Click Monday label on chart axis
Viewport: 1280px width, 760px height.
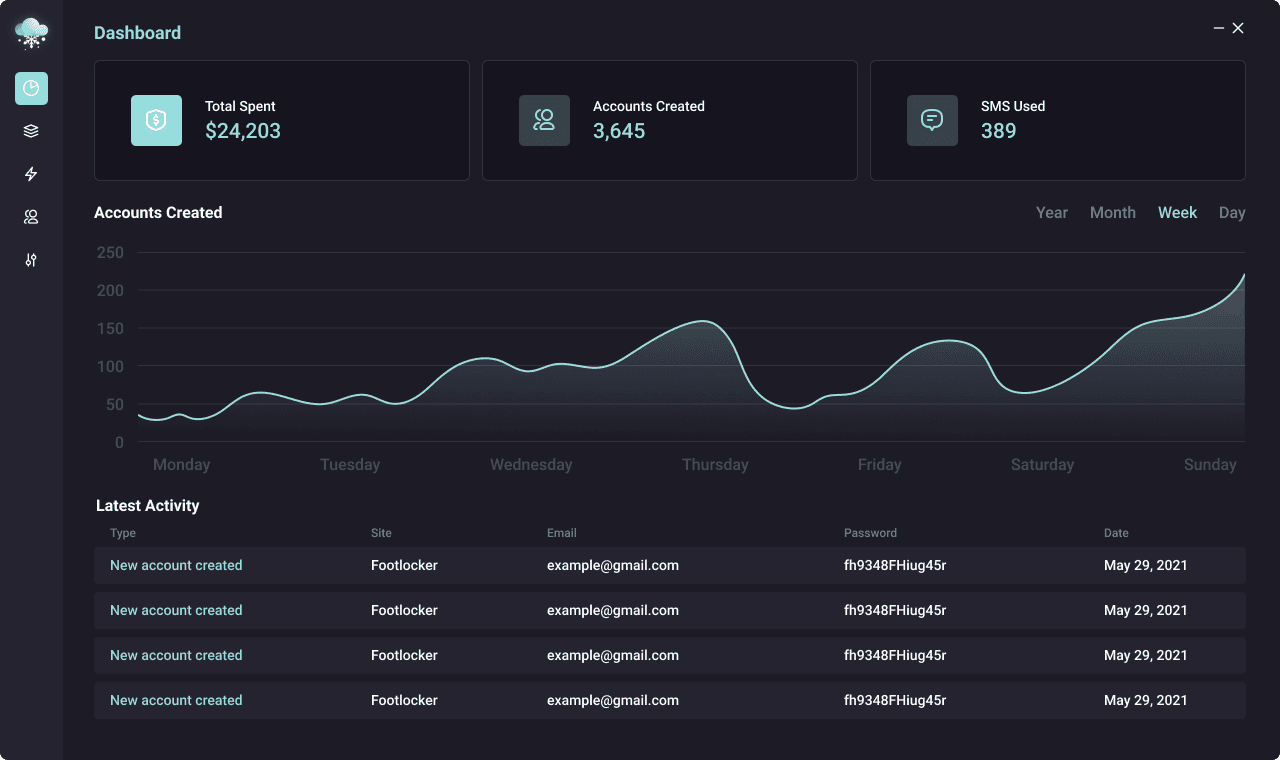pyautogui.click(x=182, y=465)
